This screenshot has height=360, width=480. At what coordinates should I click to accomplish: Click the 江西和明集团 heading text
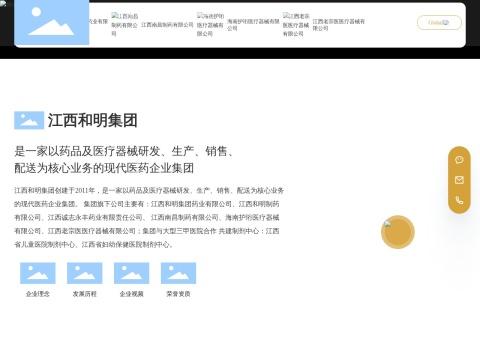(x=92, y=120)
